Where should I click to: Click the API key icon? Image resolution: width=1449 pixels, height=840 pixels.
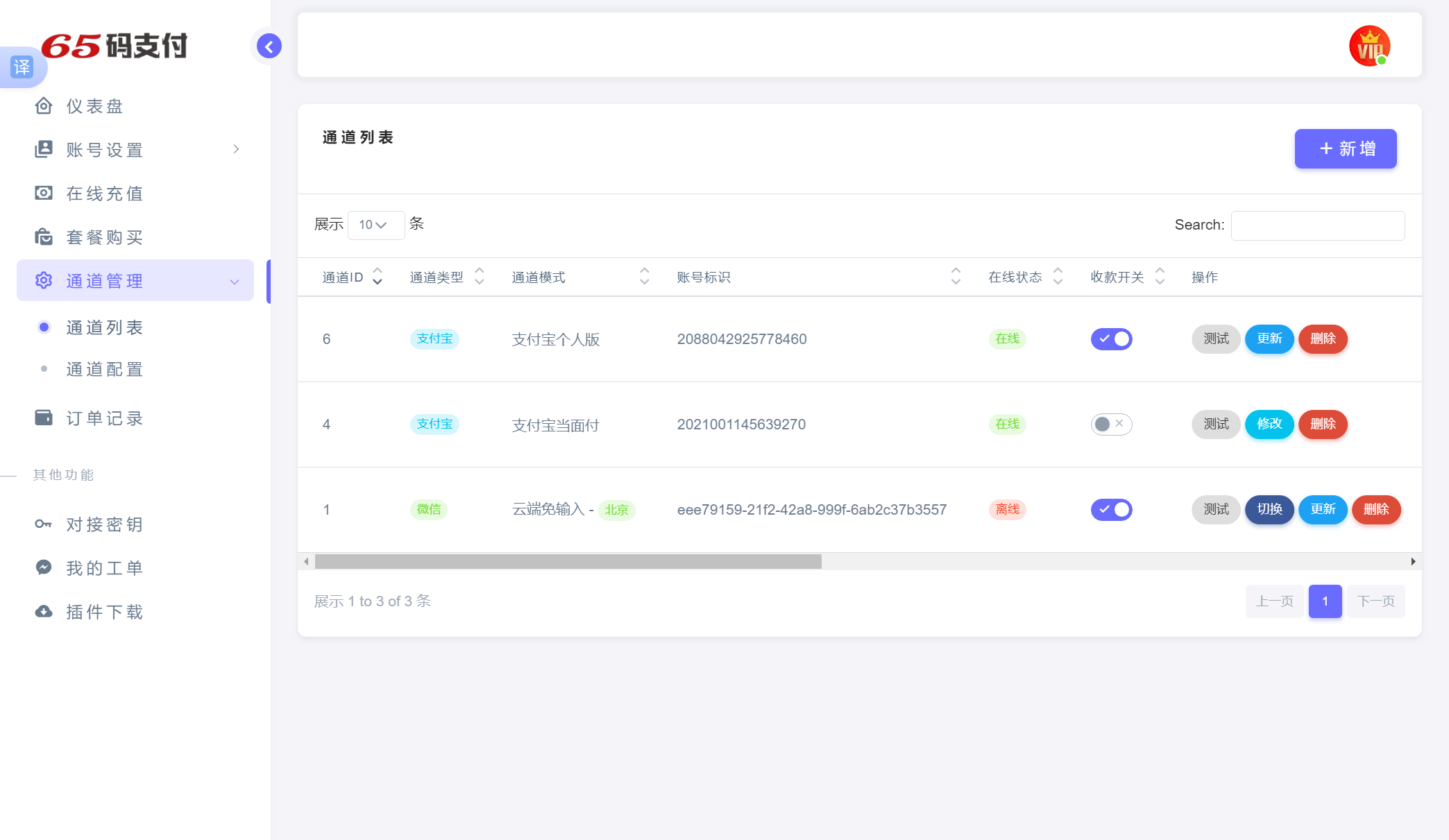click(x=44, y=524)
